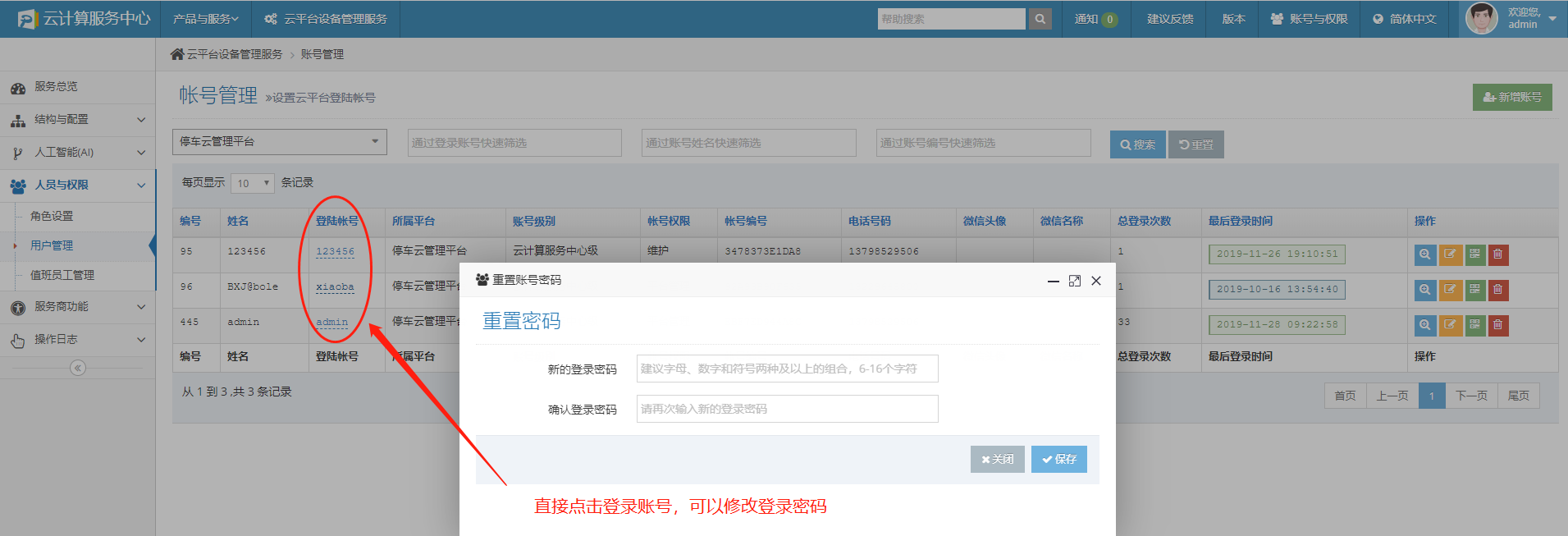Screen dimensions: 1568x536
Task: Click the 搜索 search button
Action: coord(1137,144)
